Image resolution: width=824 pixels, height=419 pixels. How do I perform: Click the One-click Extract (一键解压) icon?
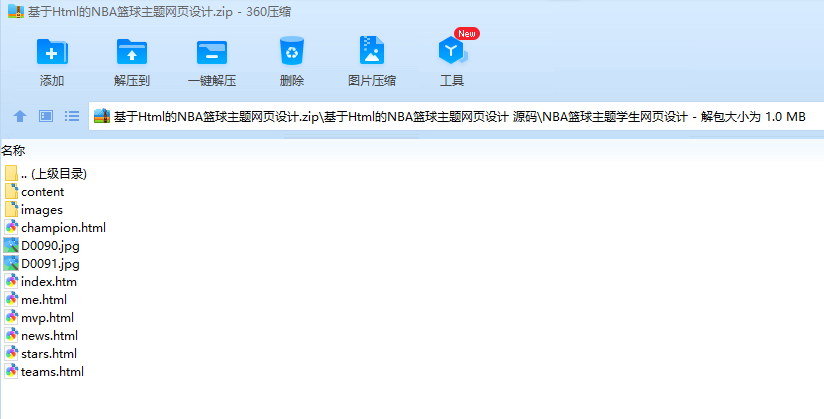point(212,52)
